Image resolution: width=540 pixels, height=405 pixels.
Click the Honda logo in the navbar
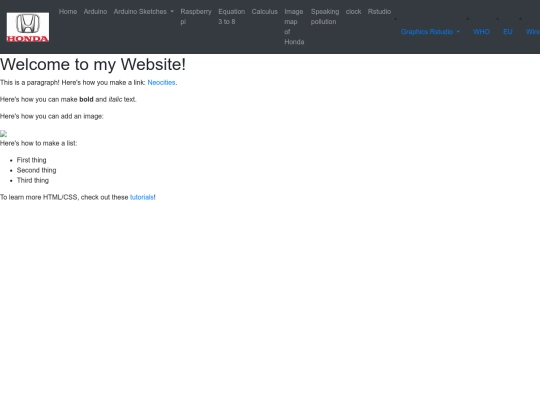pyautogui.click(x=28, y=27)
